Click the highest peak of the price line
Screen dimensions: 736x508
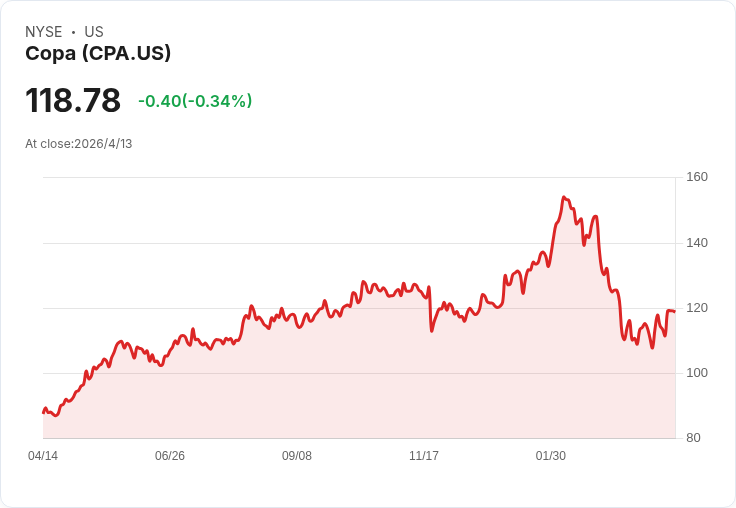565,198
